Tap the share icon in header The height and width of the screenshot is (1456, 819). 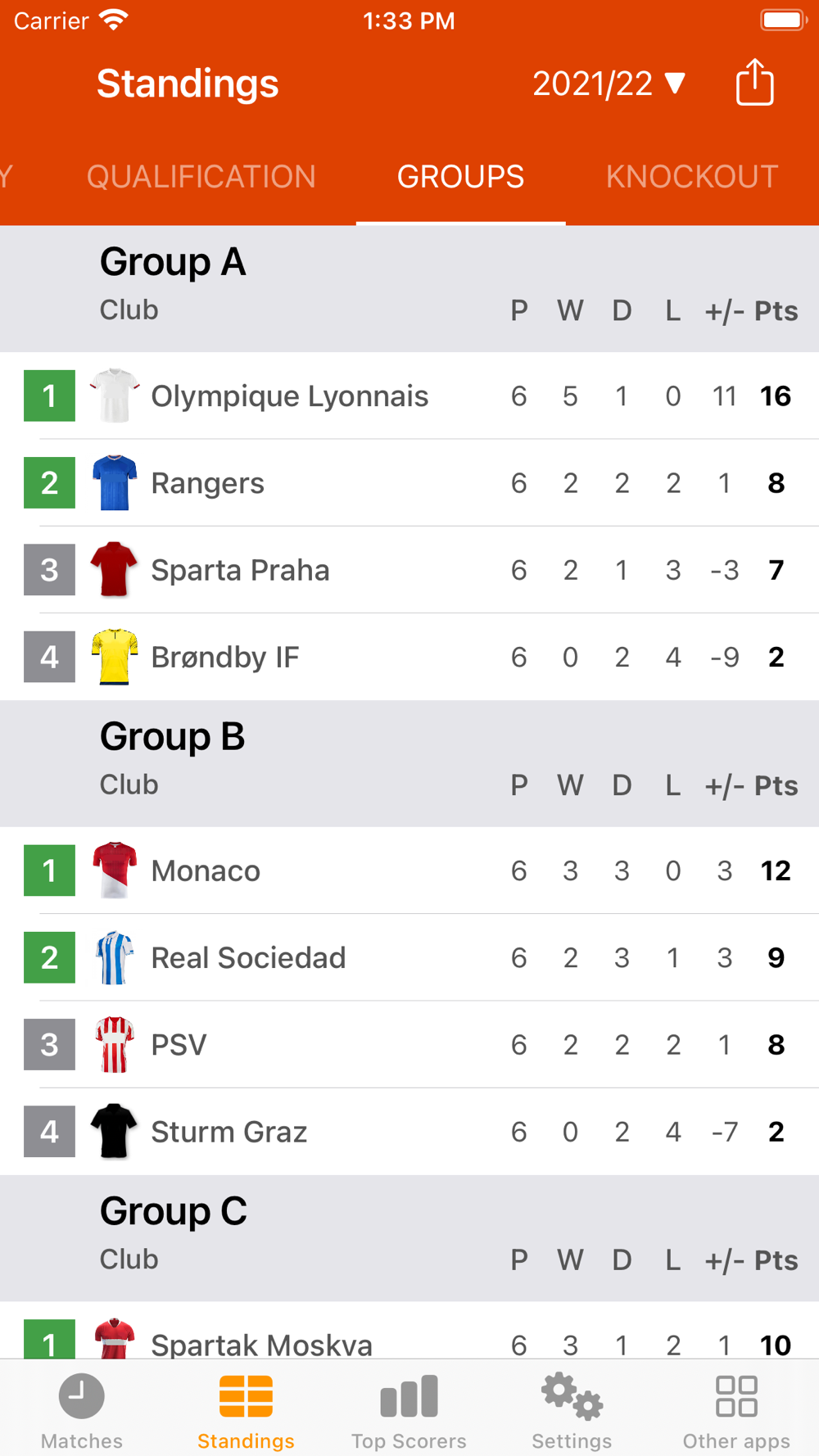754,83
